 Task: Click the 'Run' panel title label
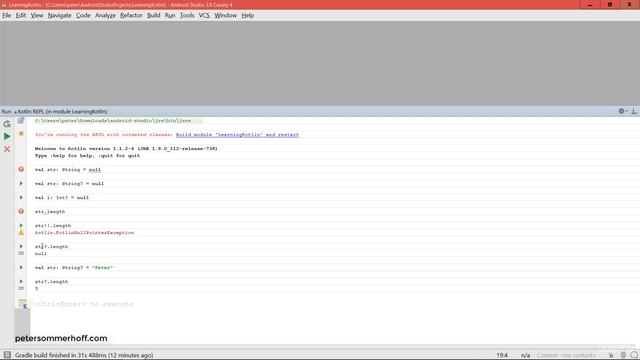tap(6, 111)
